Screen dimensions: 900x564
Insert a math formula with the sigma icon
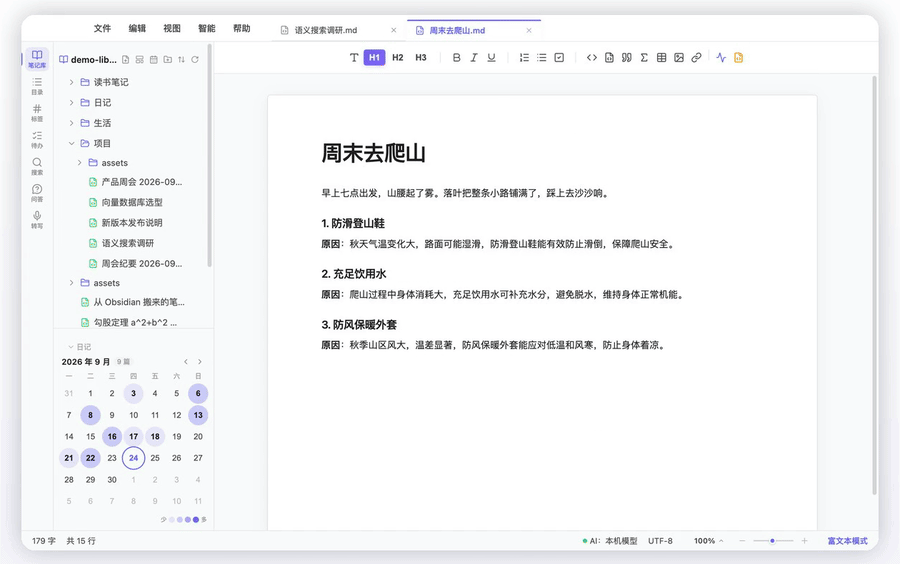644,57
